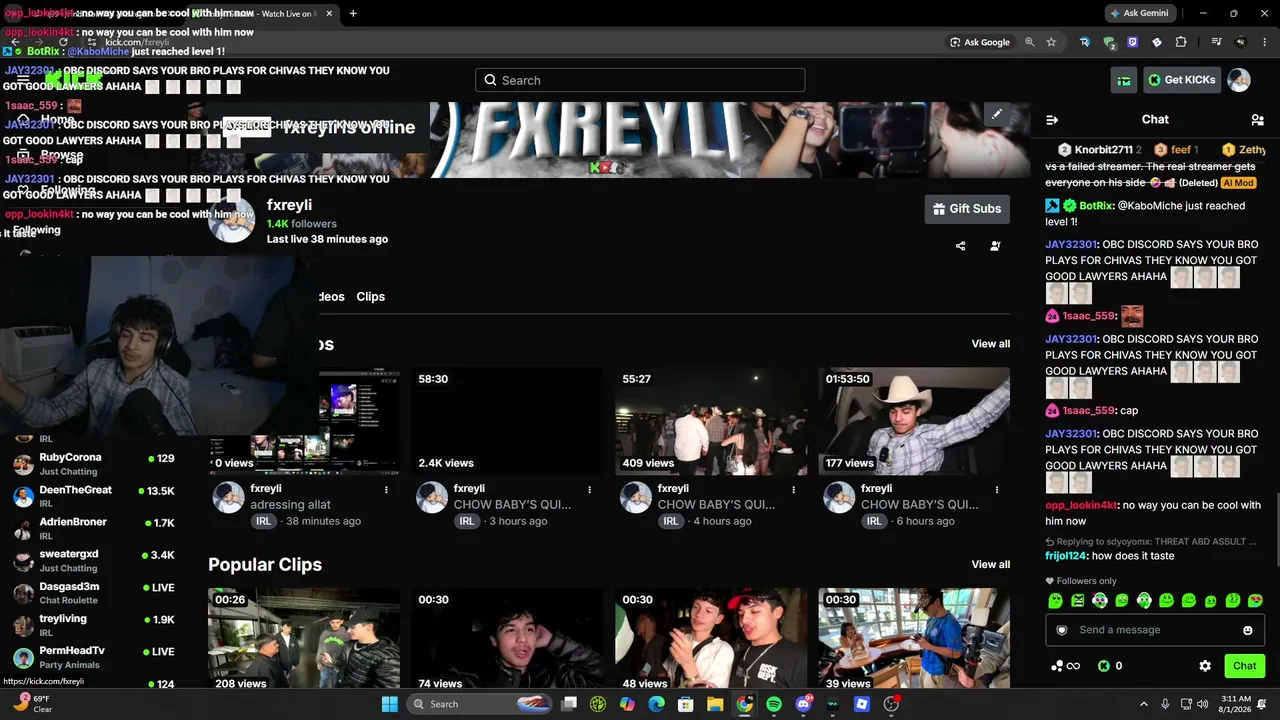Open the chat users icon beside Chat header
The width and height of the screenshot is (1280, 720).
(1257, 120)
